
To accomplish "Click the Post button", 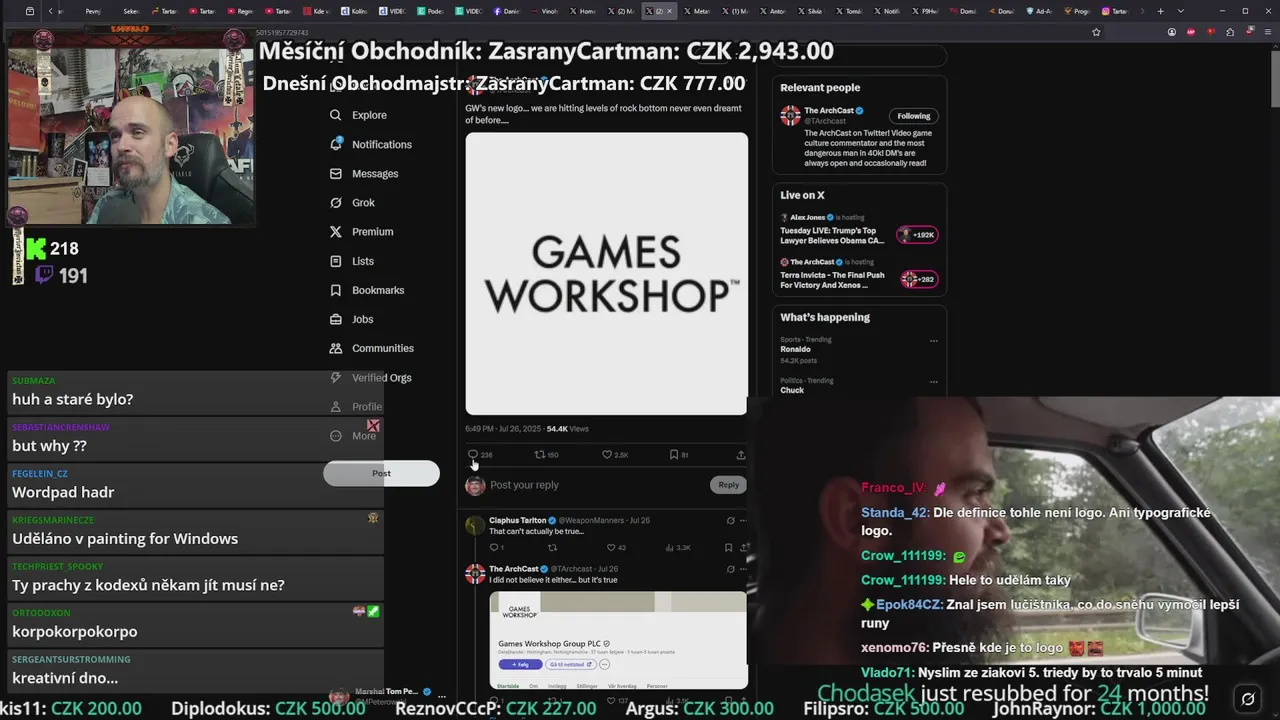I will point(381,473).
